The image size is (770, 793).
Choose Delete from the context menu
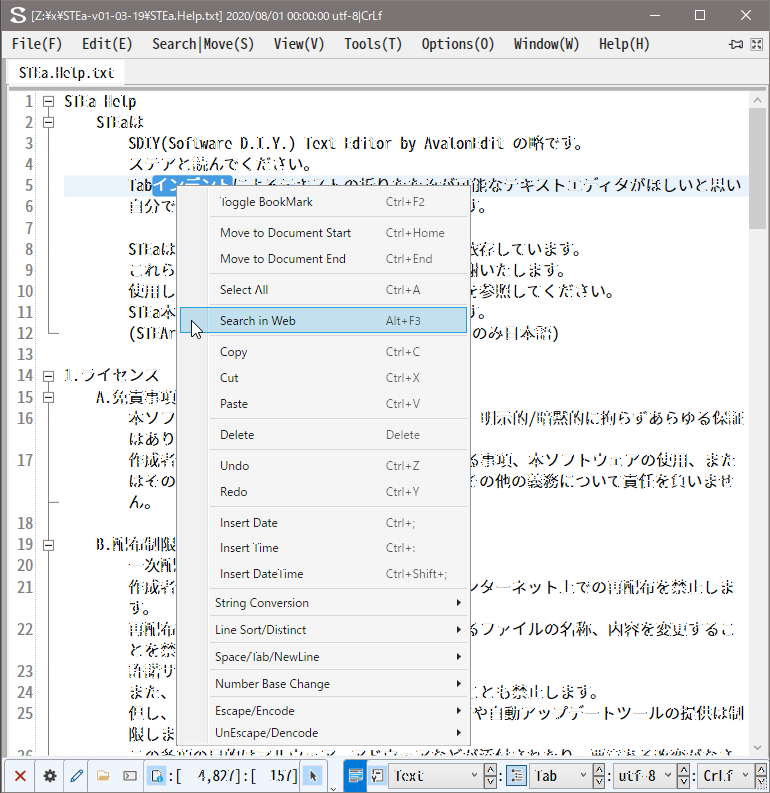(324, 435)
